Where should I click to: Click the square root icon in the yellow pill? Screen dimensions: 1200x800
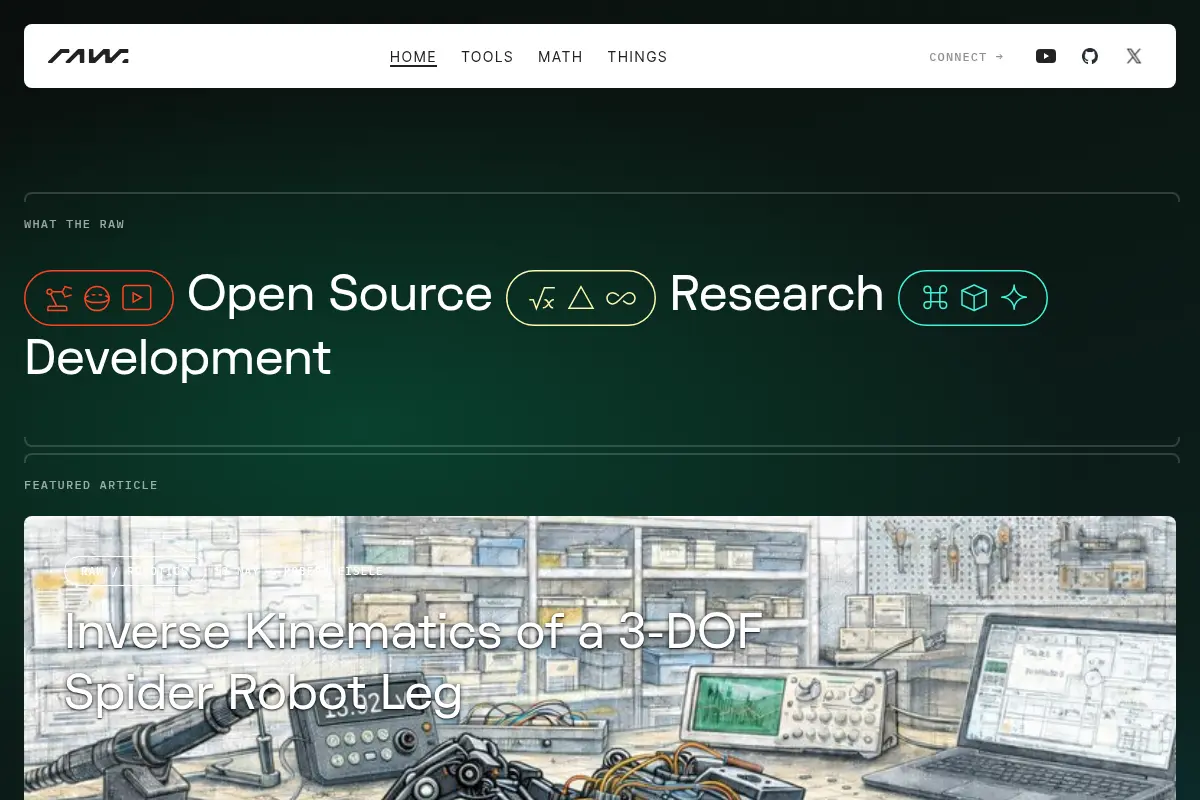point(542,298)
